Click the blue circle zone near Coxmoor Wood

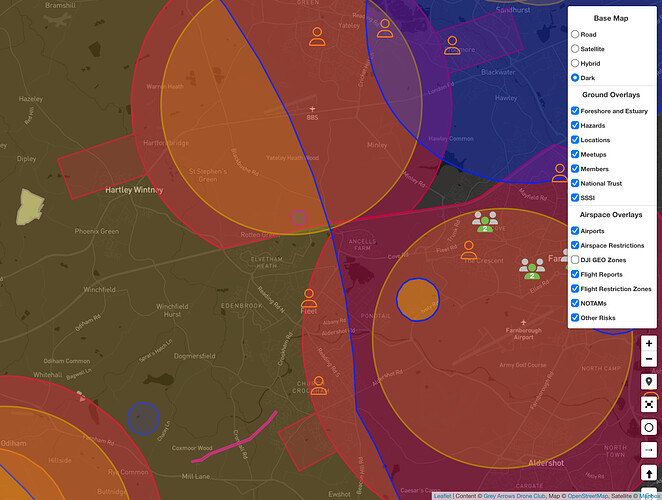(143, 418)
